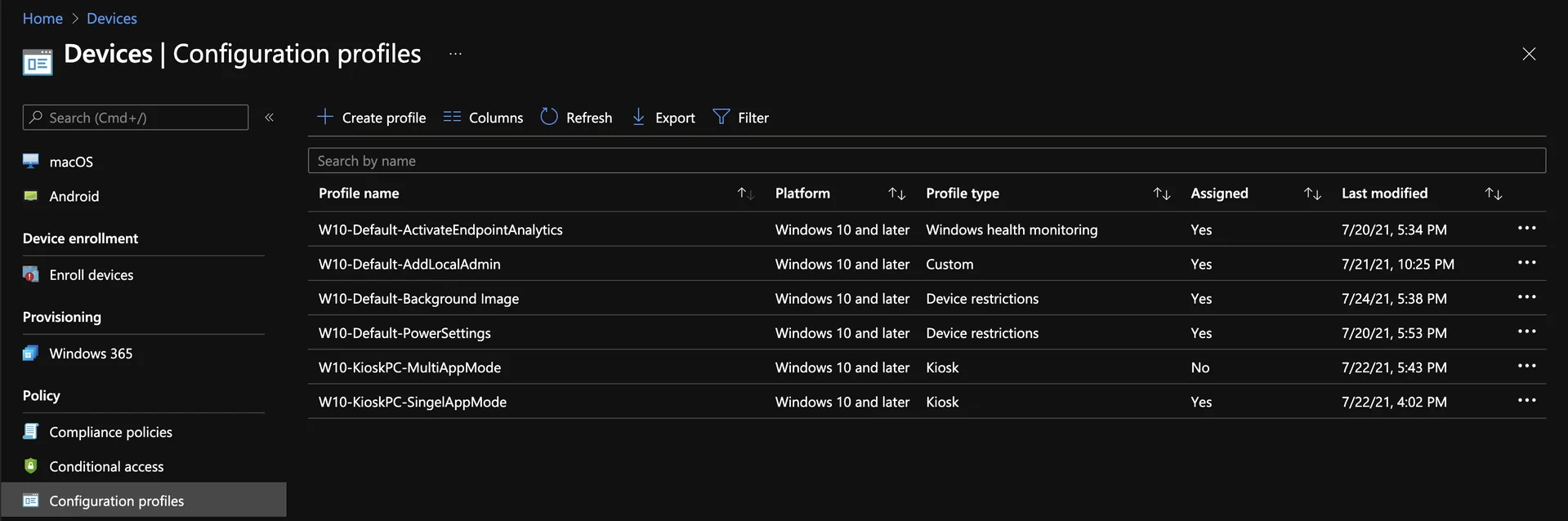Open W10-KioskPC-SingelAppMode profile
1568x521 pixels.
click(413, 402)
